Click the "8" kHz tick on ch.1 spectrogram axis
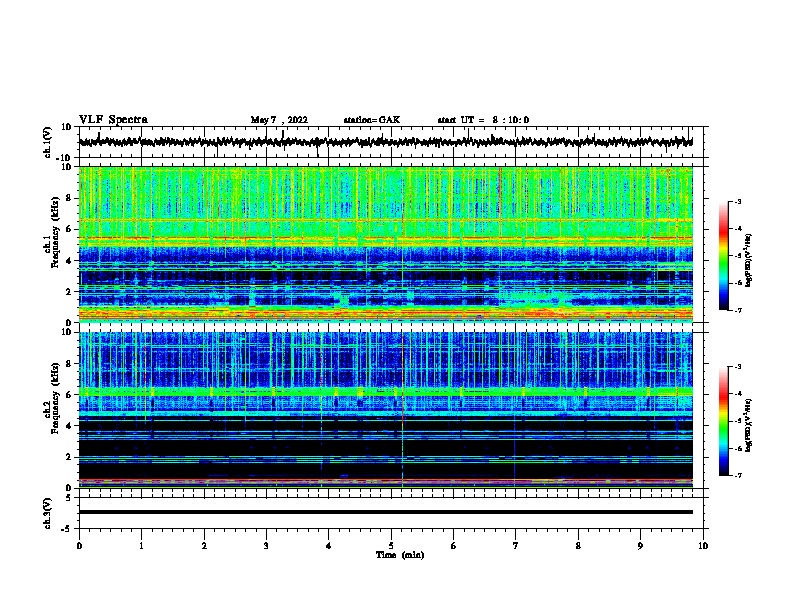This screenshot has width=792, height=612. click(70, 198)
